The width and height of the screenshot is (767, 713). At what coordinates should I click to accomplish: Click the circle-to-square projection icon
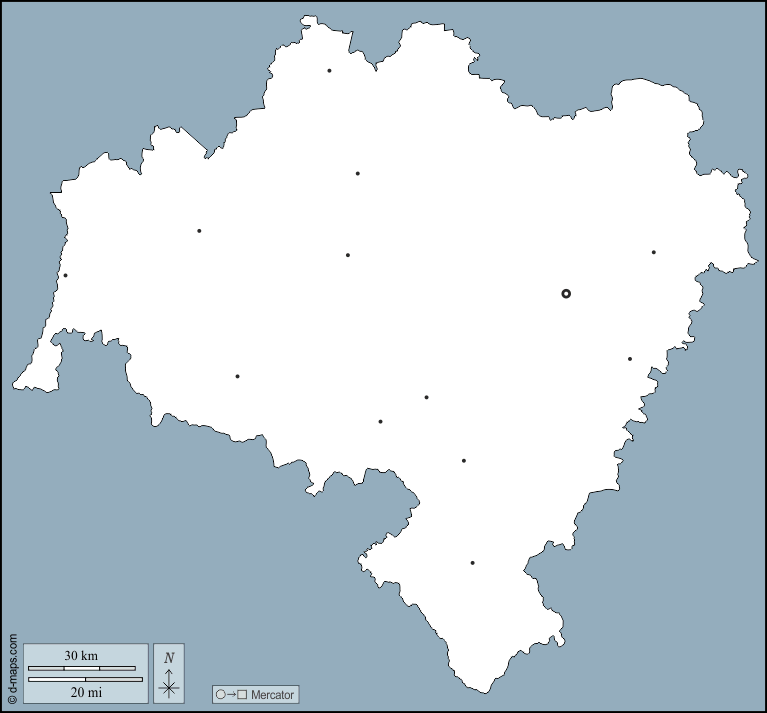click(x=231, y=694)
